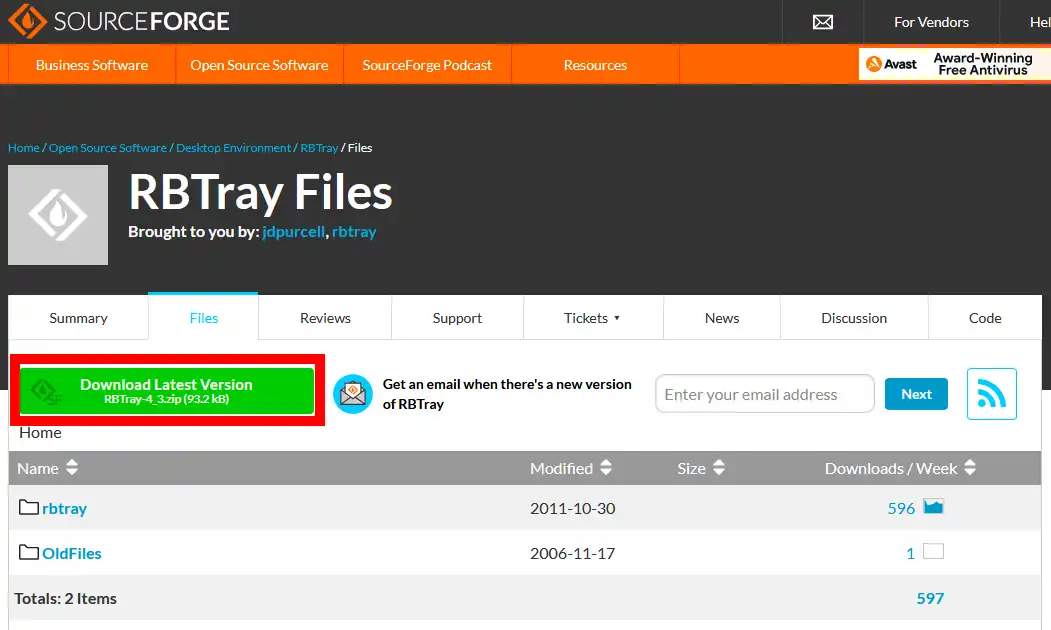Viewport: 1051px width, 630px height.
Task: Click the Next button
Action: click(x=916, y=394)
